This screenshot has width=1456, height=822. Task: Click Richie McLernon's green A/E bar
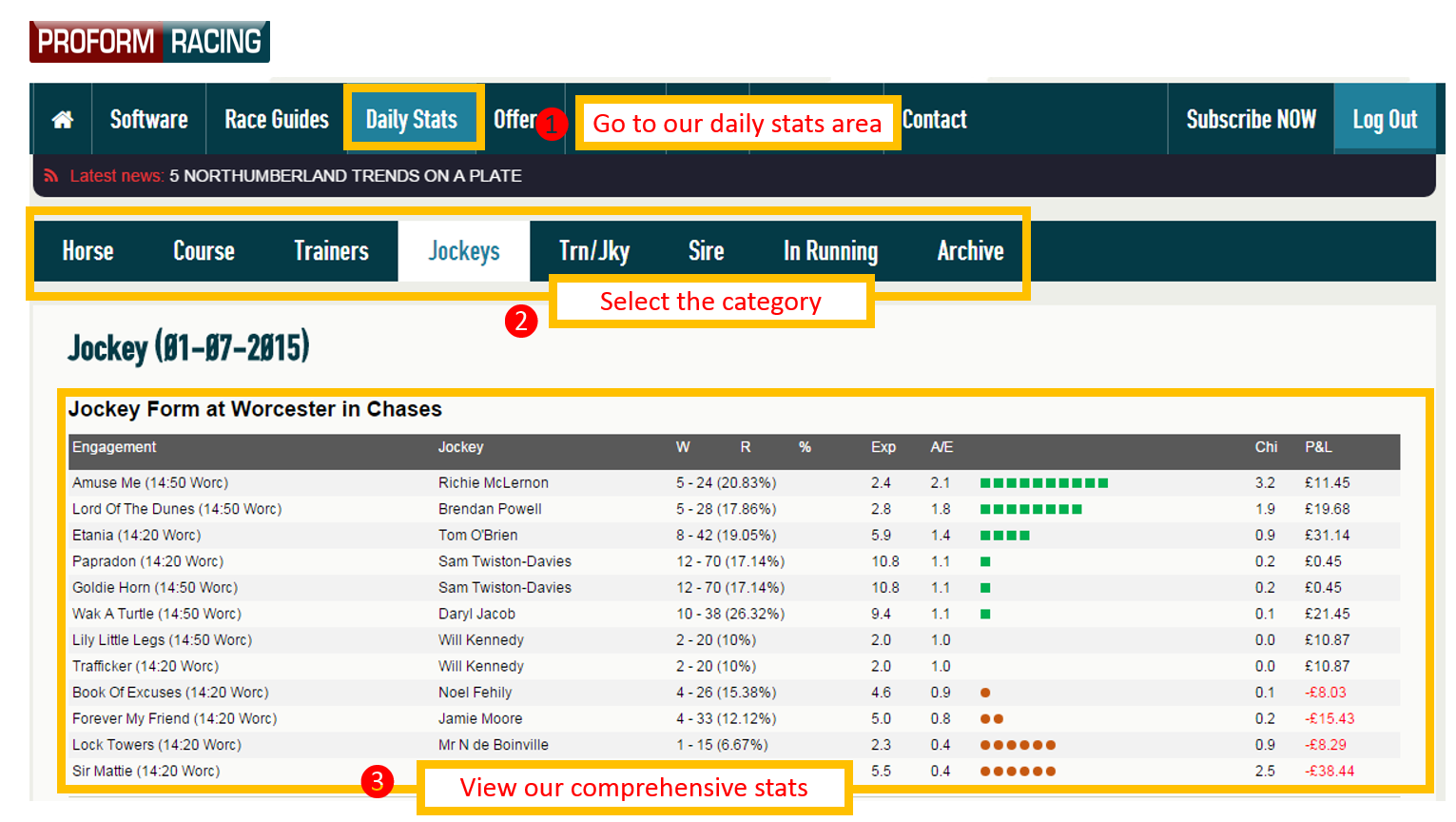1044,483
